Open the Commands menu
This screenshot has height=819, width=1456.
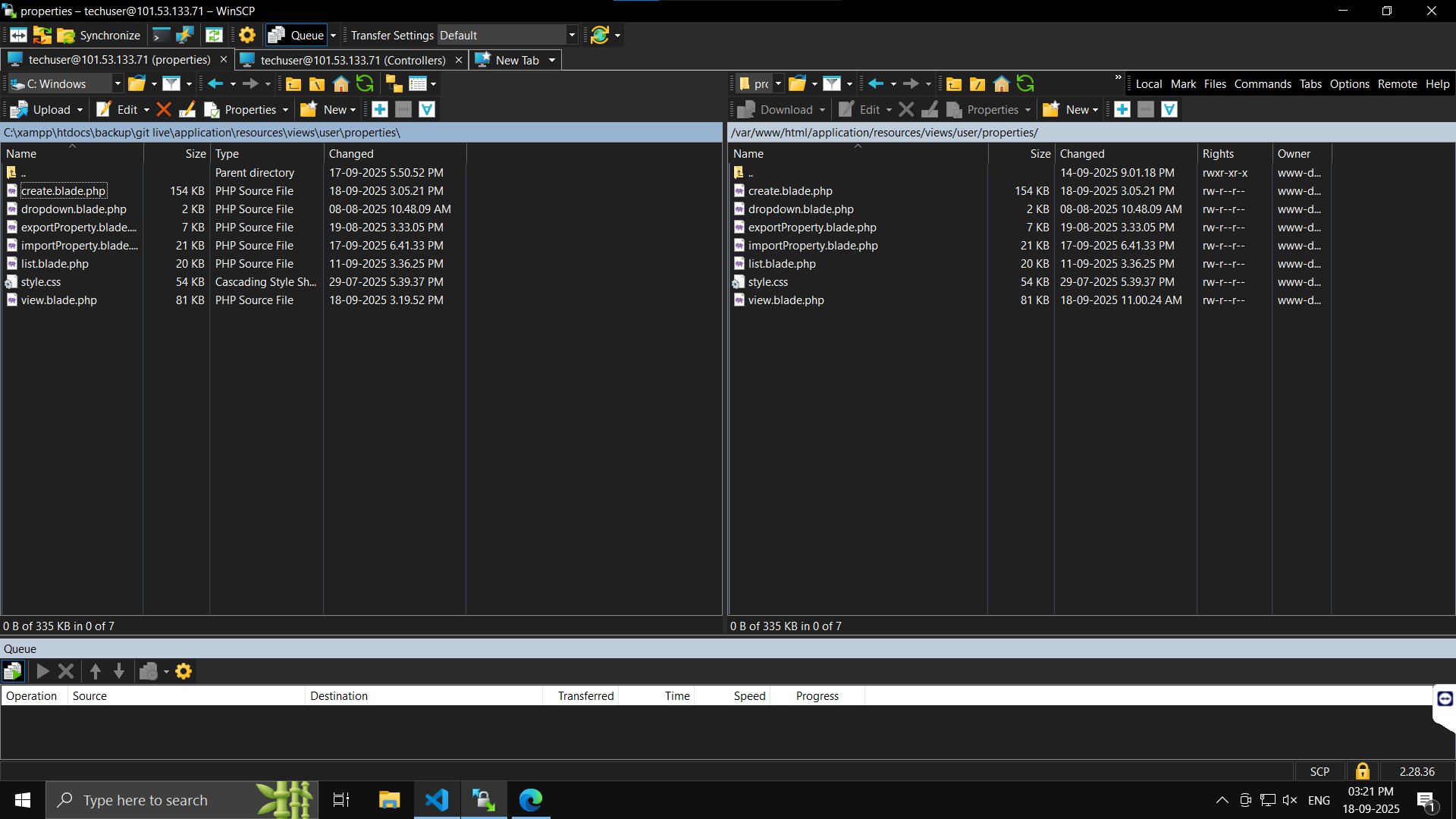(x=1262, y=84)
